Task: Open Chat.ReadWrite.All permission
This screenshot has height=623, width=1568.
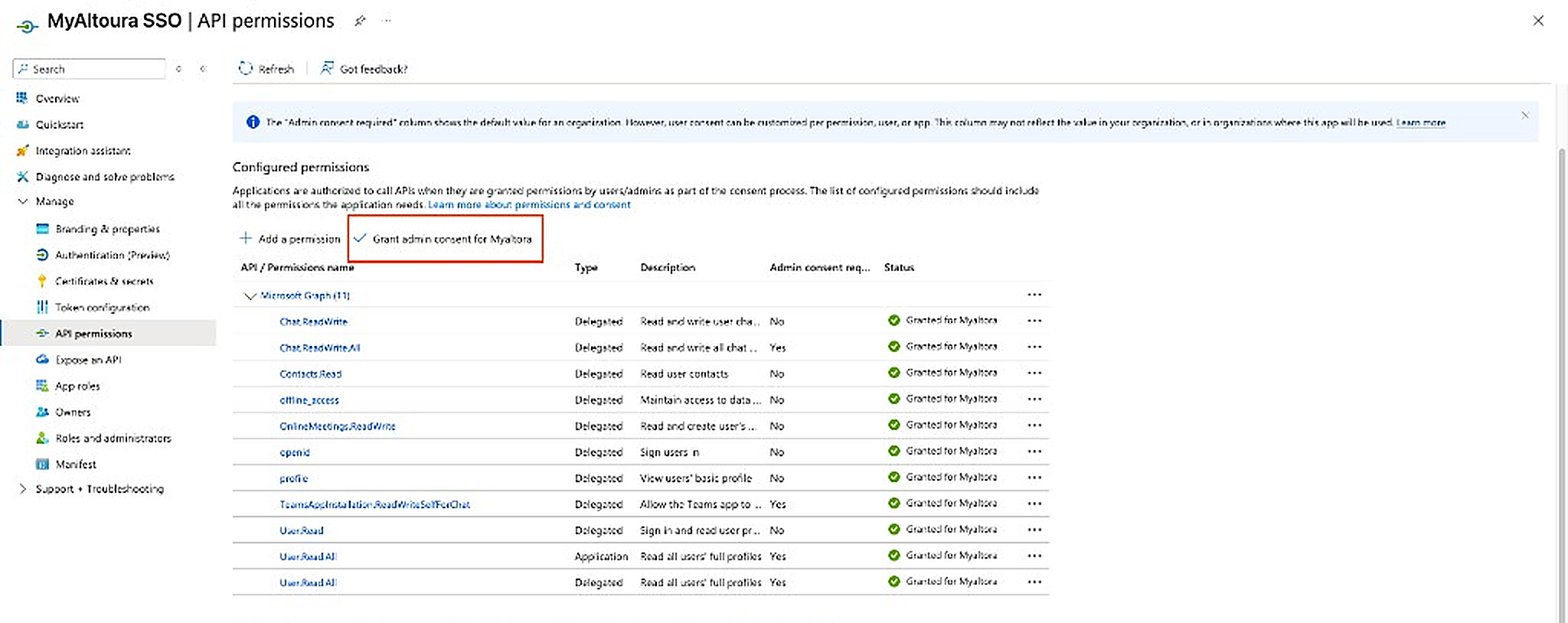Action: [x=320, y=347]
